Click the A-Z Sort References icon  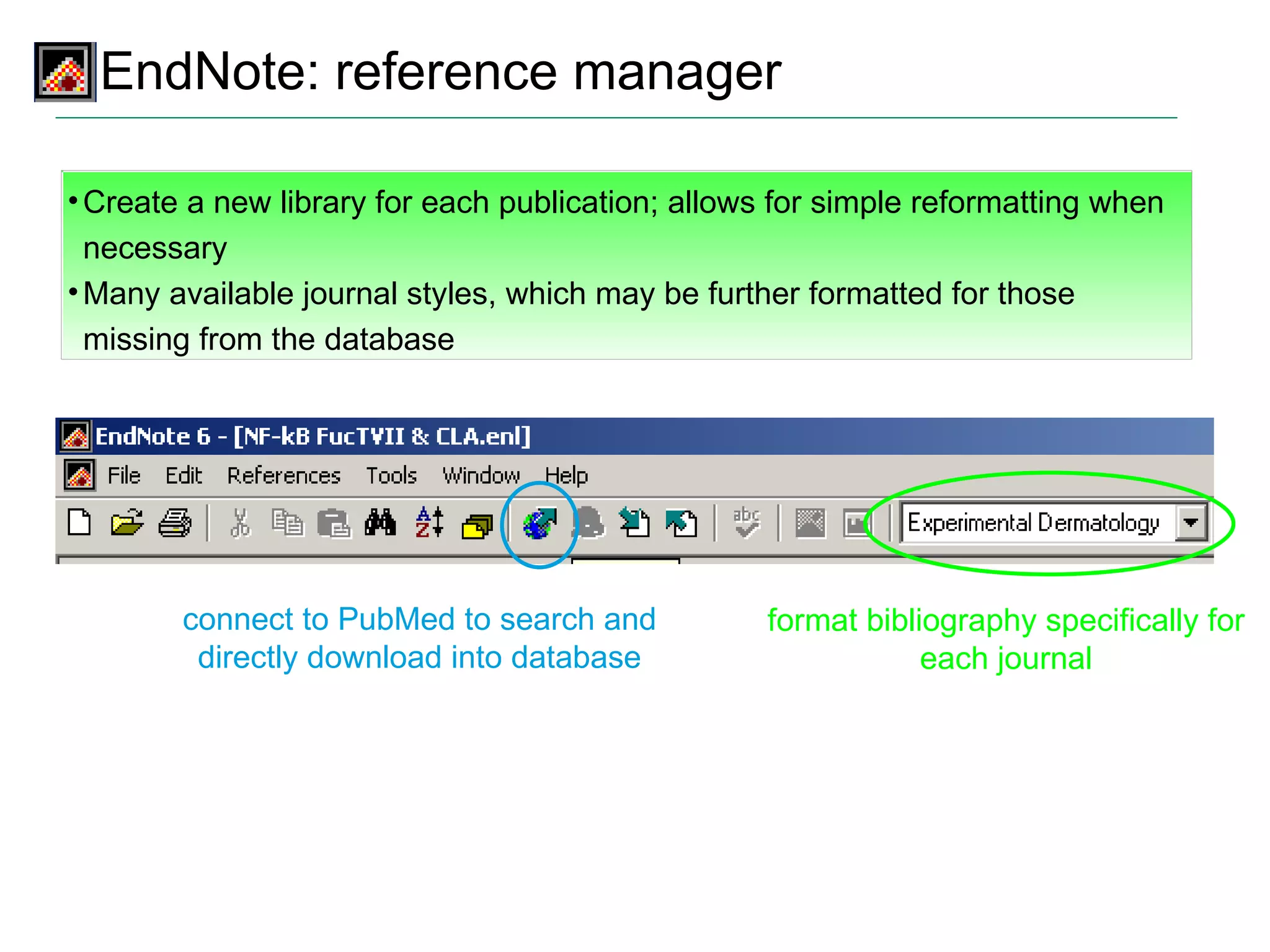click(x=429, y=522)
